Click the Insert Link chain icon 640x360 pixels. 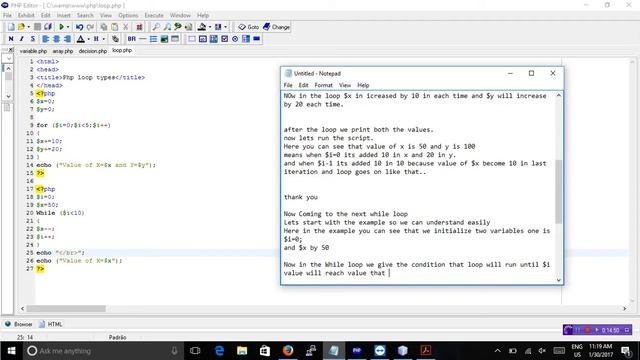click(x=116, y=39)
